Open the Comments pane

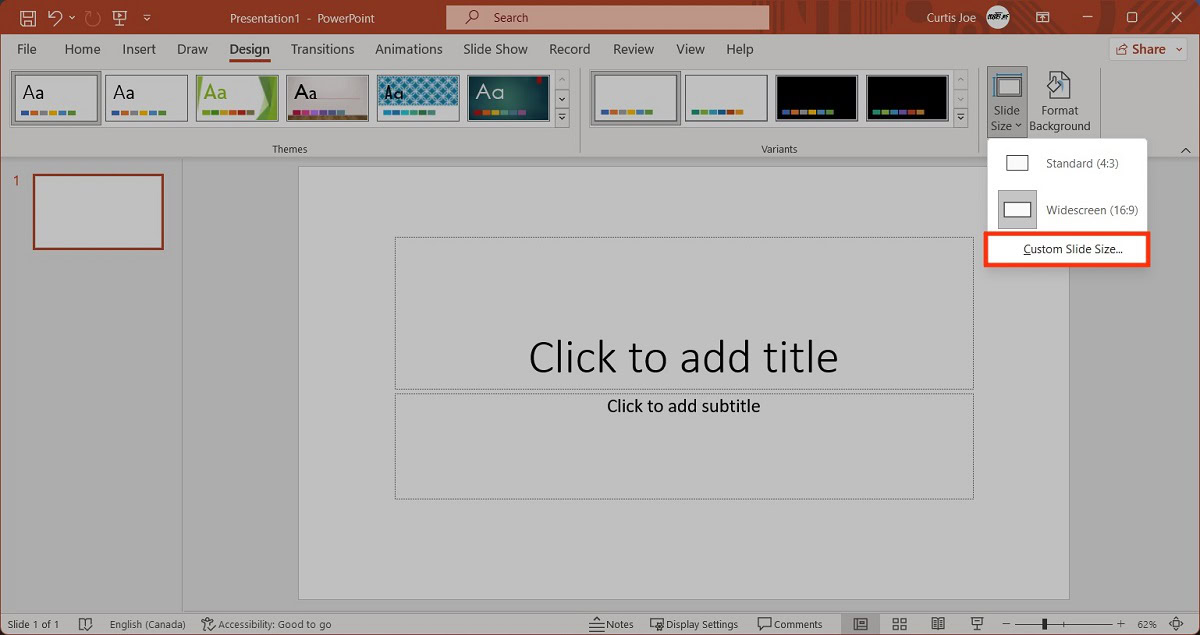coord(790,624)
